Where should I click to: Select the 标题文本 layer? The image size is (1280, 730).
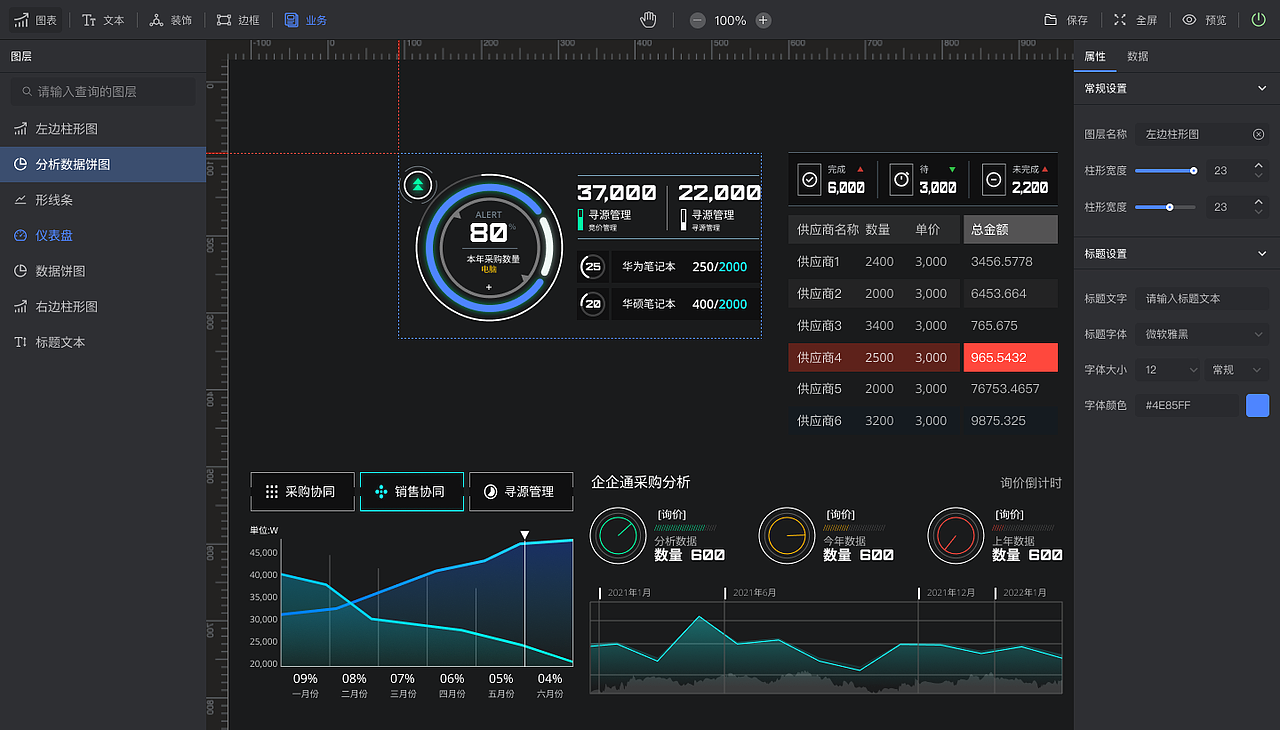coord(103,342)
